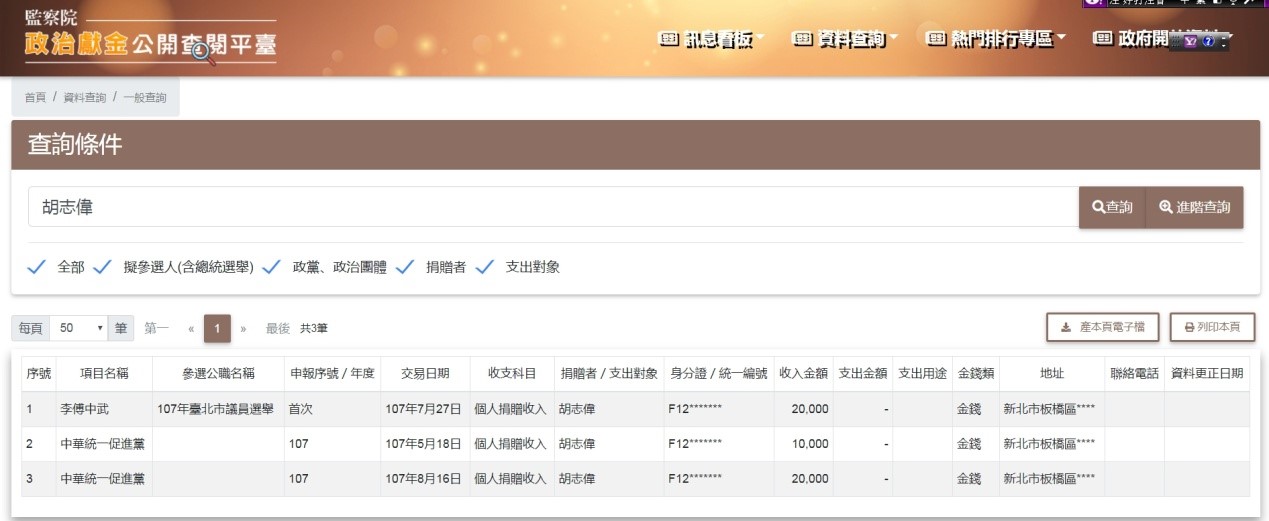This screenshot has width=1269, height=521.
Task: Toggle the 政黨、政治團體 checkbox
Action: 271,267
